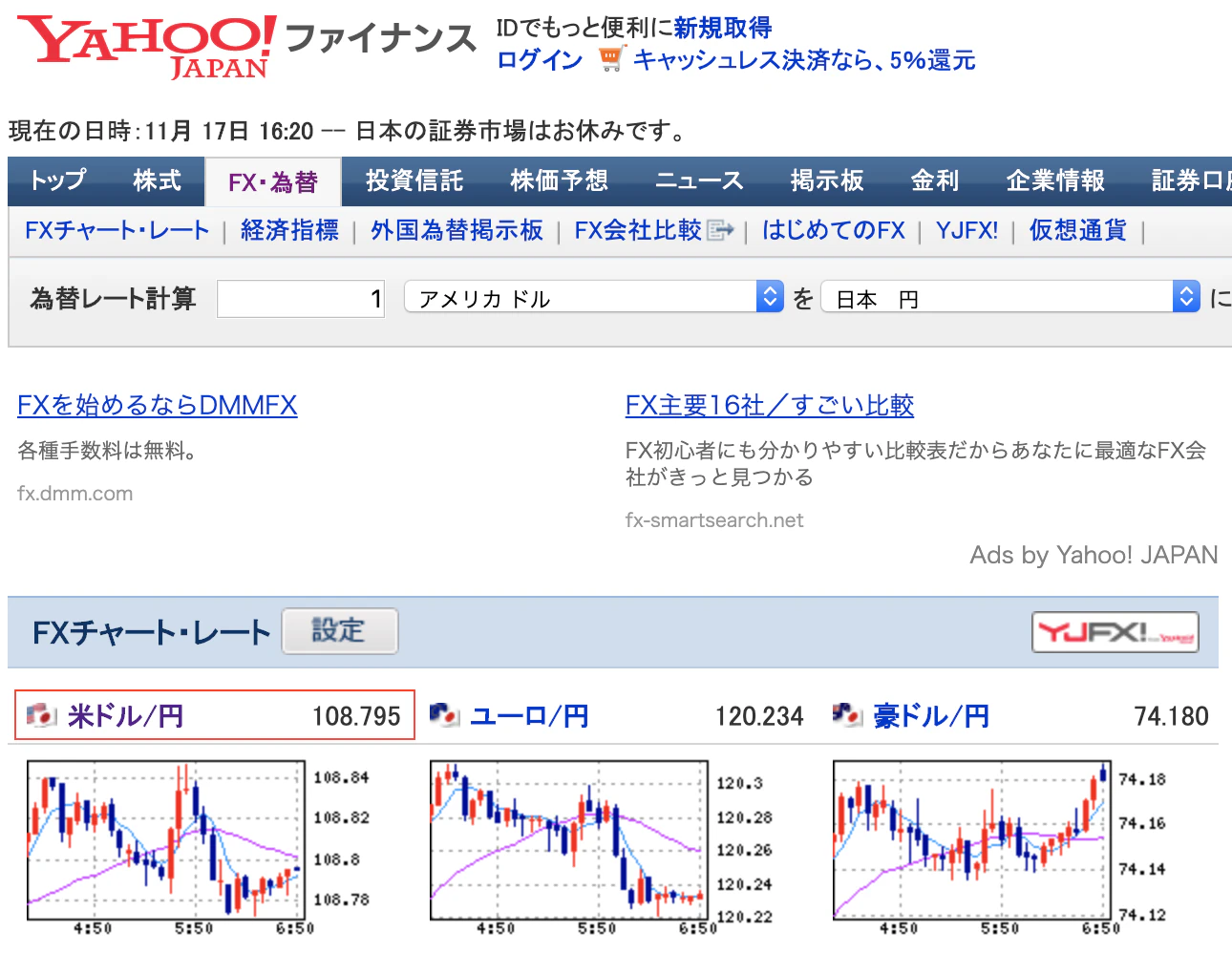Click the 120.234 rate value
Screen dimensions: 1232x953
759,716
